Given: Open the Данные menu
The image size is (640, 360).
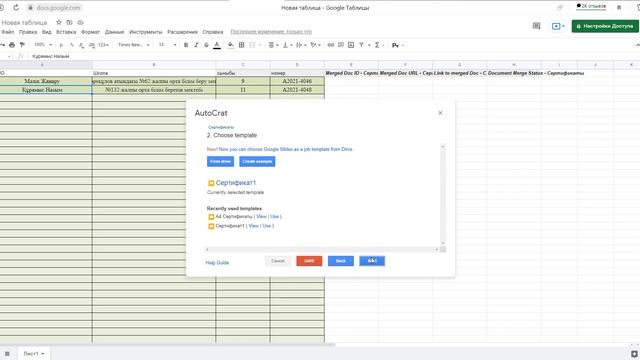Looking at the screenshot, I should (114, 32).
